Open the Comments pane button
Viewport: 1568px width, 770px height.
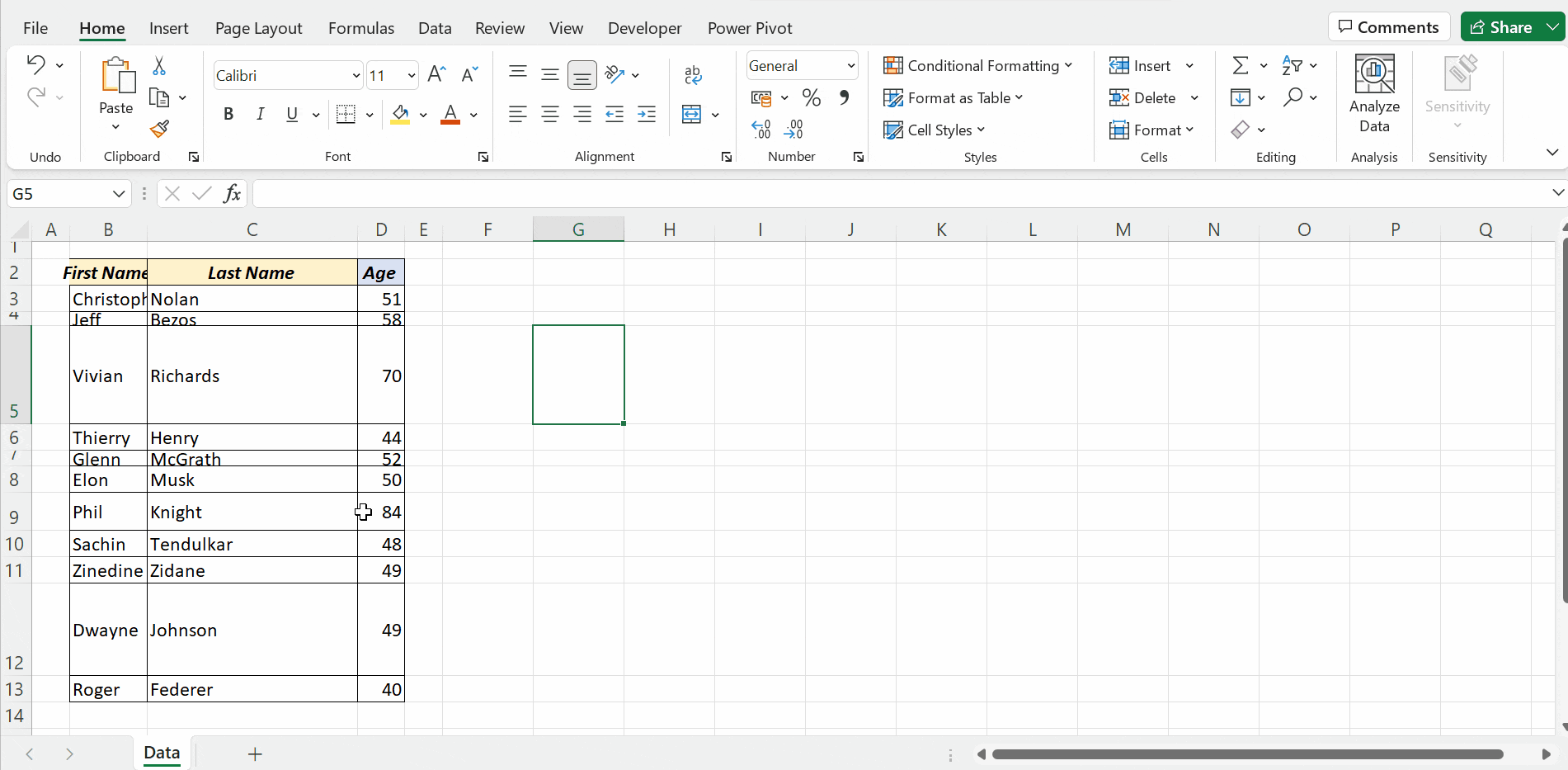click(x=1389, y=27)
